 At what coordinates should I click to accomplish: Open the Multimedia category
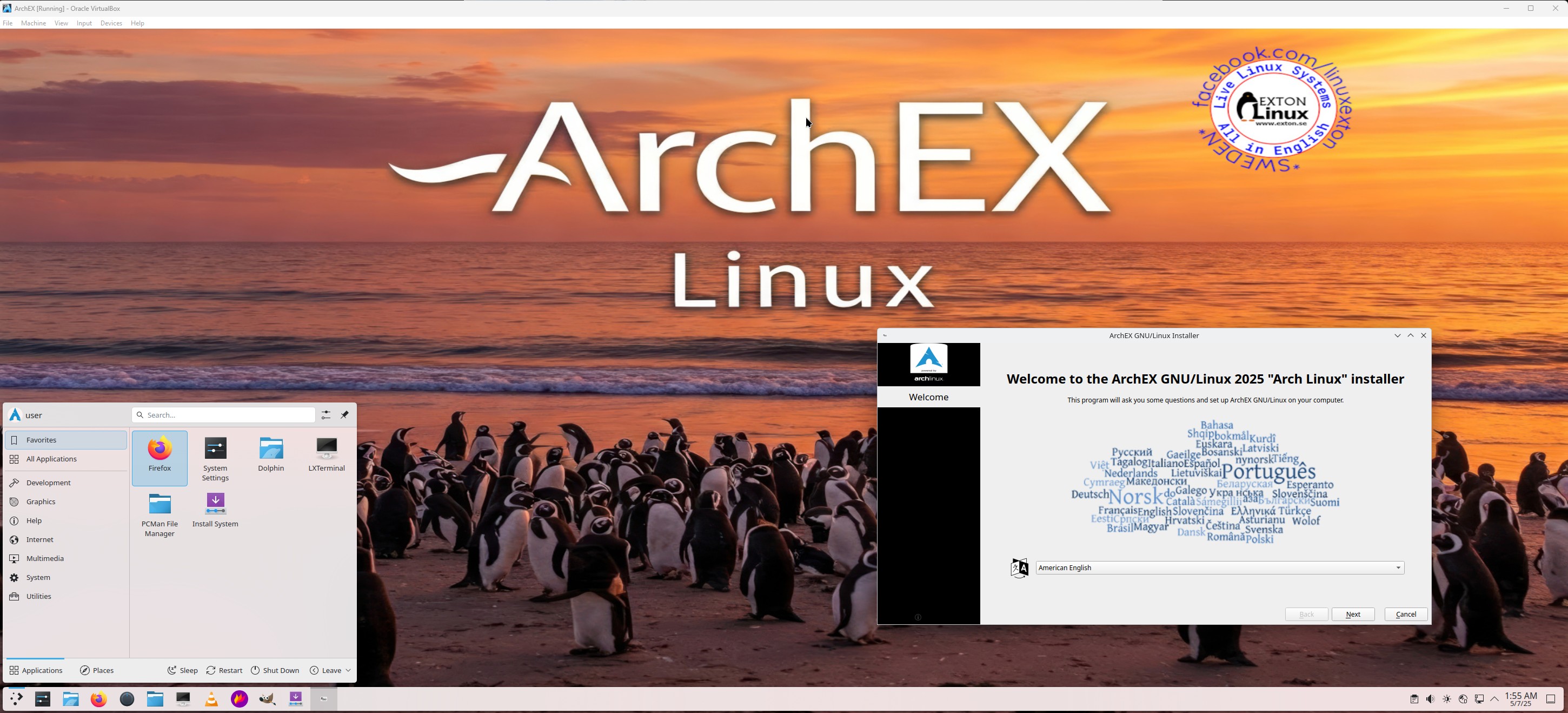tap(66, 558)
